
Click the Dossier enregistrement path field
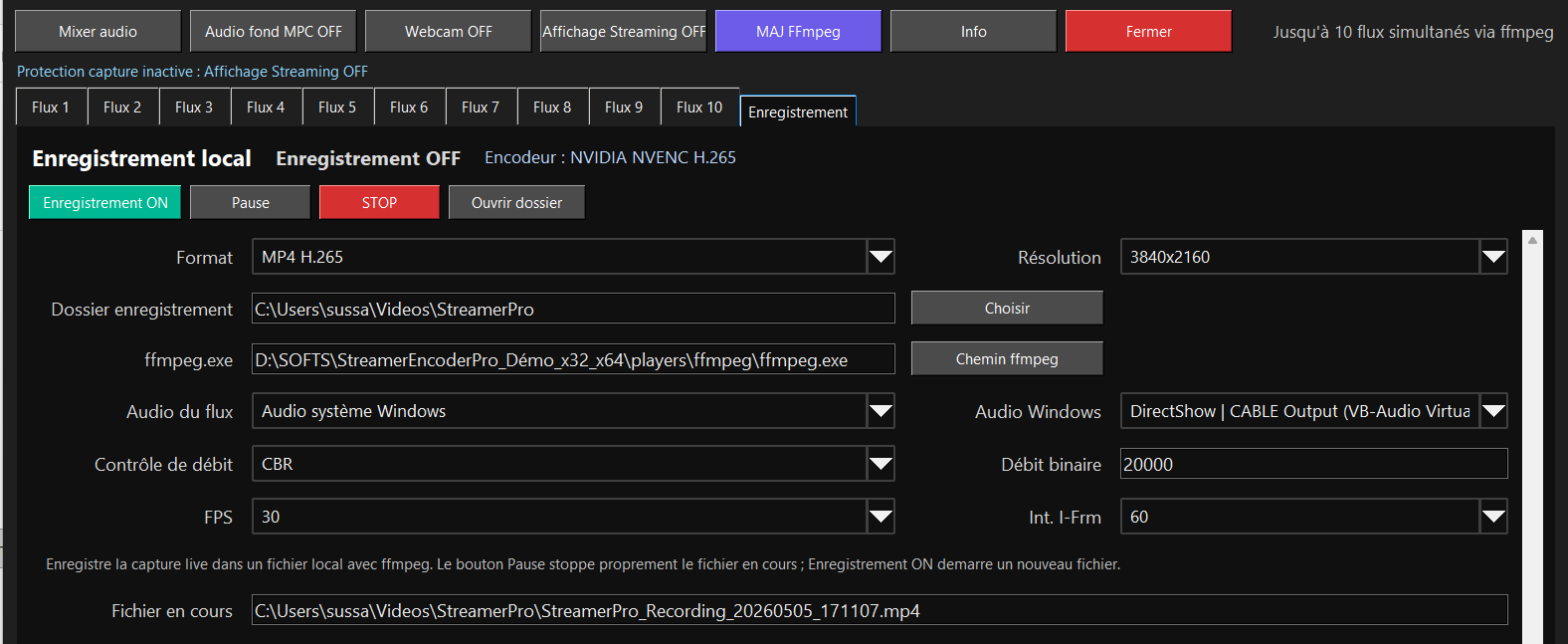pyautogui.click(x=573, y=309)
